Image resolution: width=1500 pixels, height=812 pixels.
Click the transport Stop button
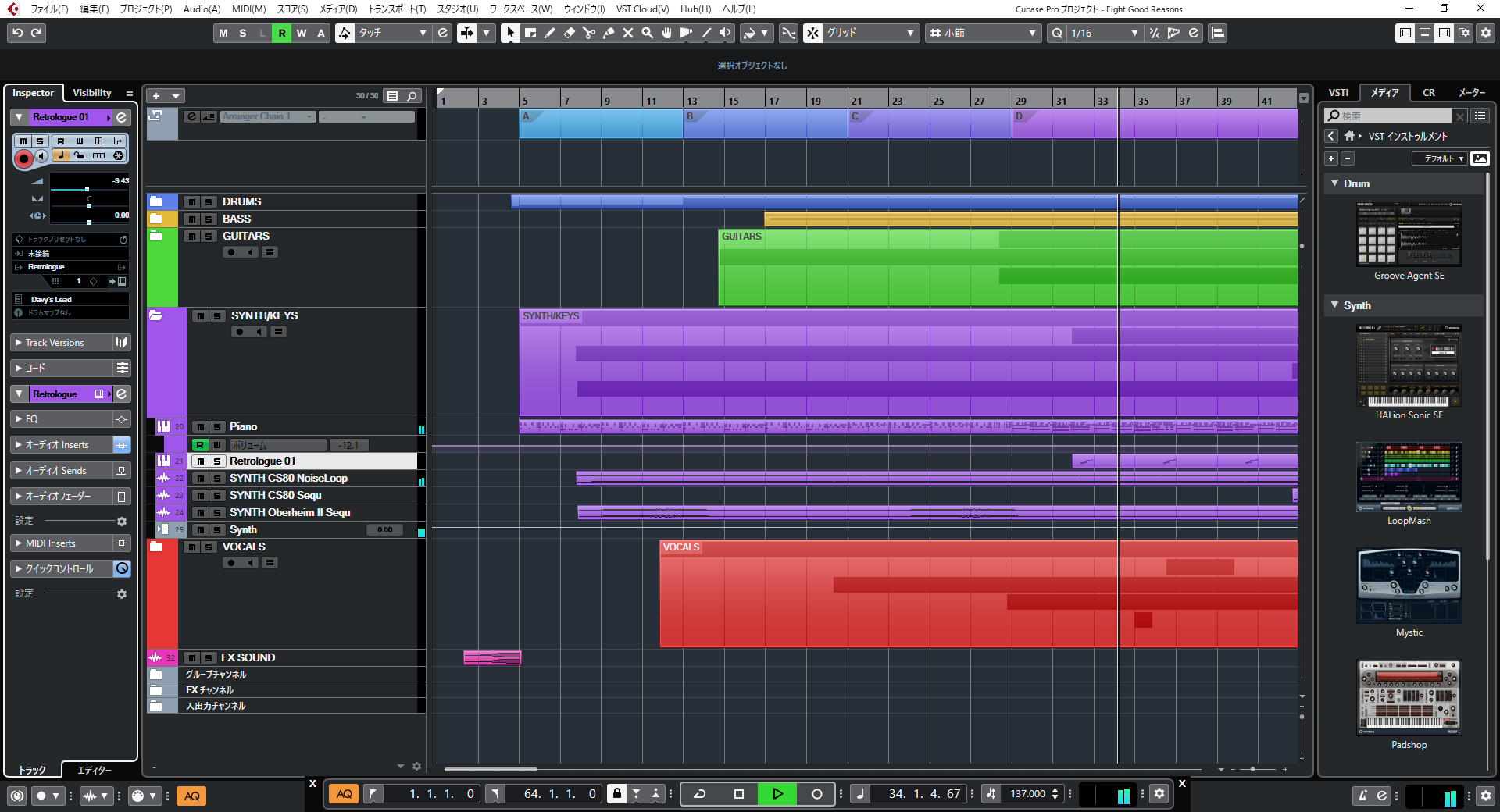(738, 794)
